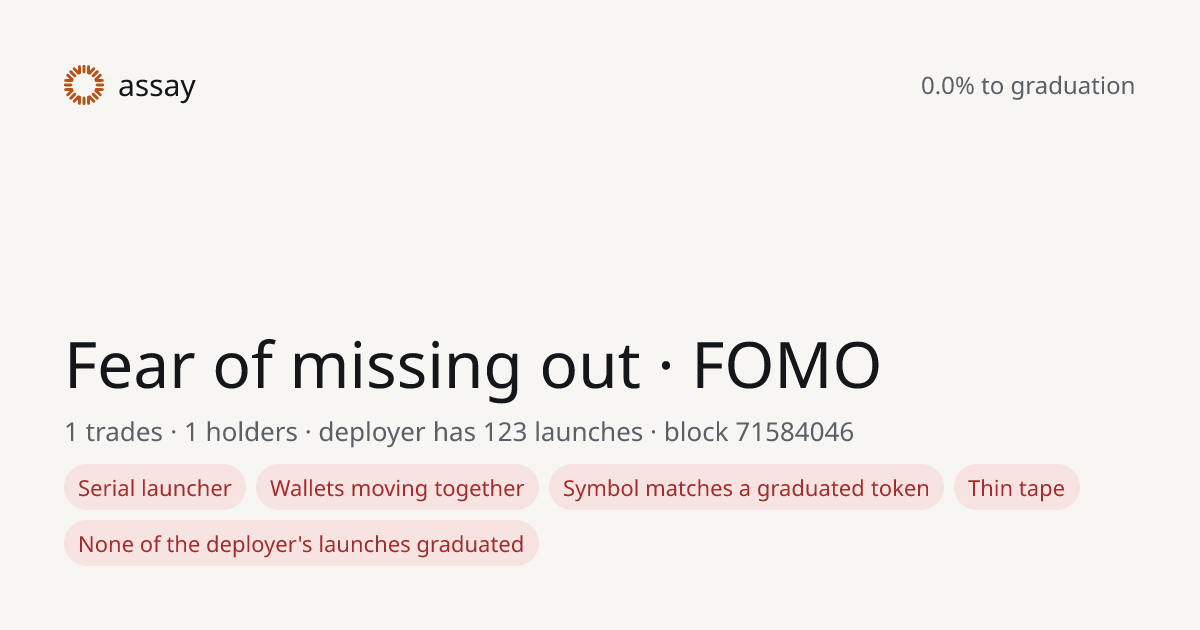Select the Wallets moving together tag
The width and height of the screenshot is (1200, 630).
coord(397,488)
